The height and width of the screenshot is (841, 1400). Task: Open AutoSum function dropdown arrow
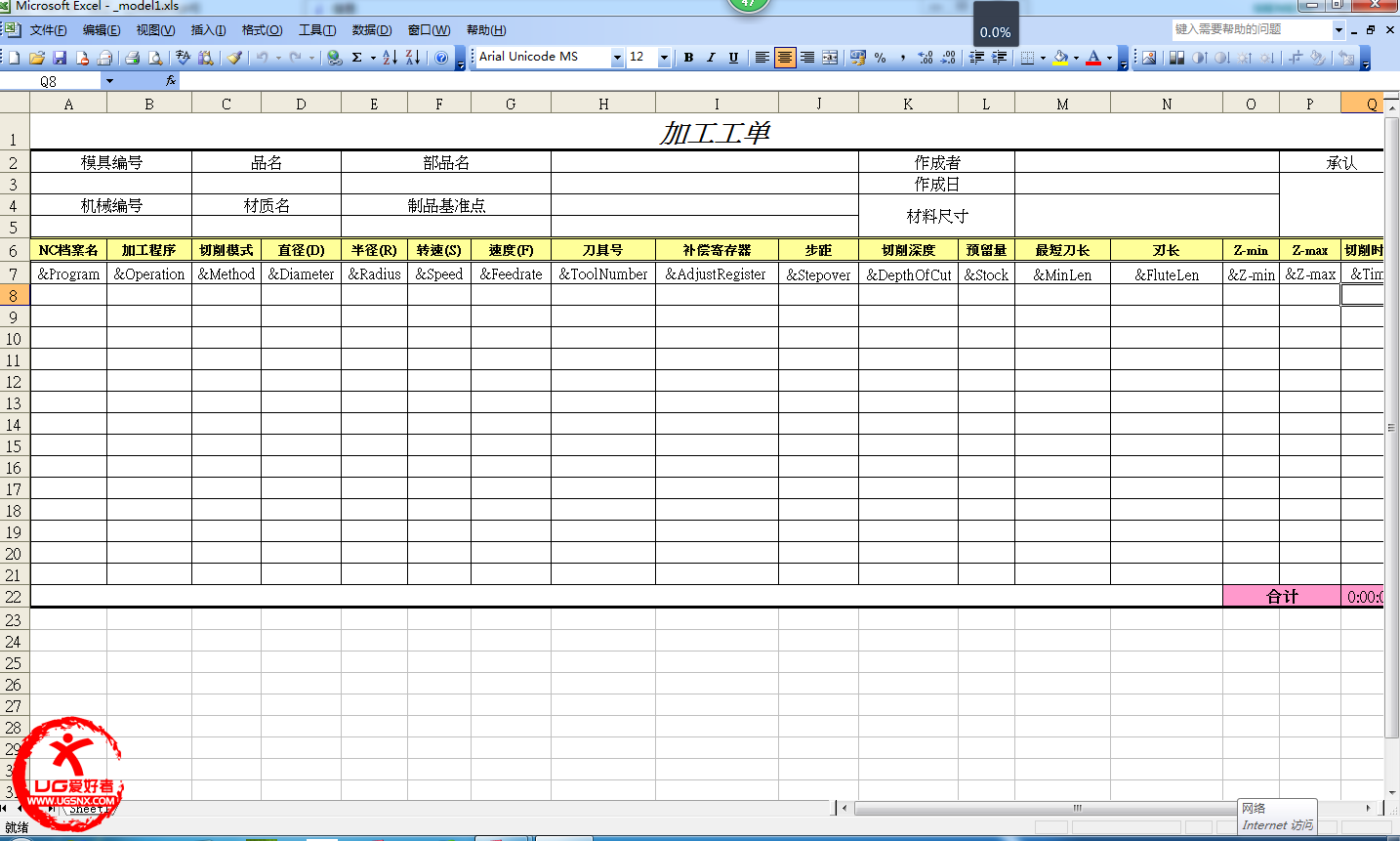pyautogui.click(x=373, y=58)
